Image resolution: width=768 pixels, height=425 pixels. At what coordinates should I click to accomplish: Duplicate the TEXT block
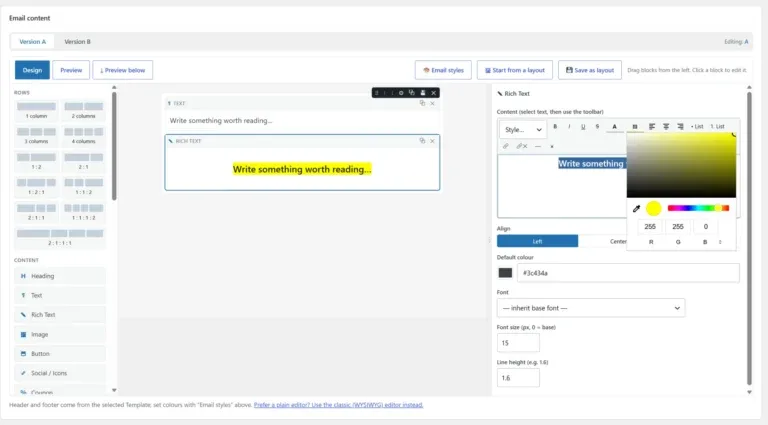click(x=422, y=103)
